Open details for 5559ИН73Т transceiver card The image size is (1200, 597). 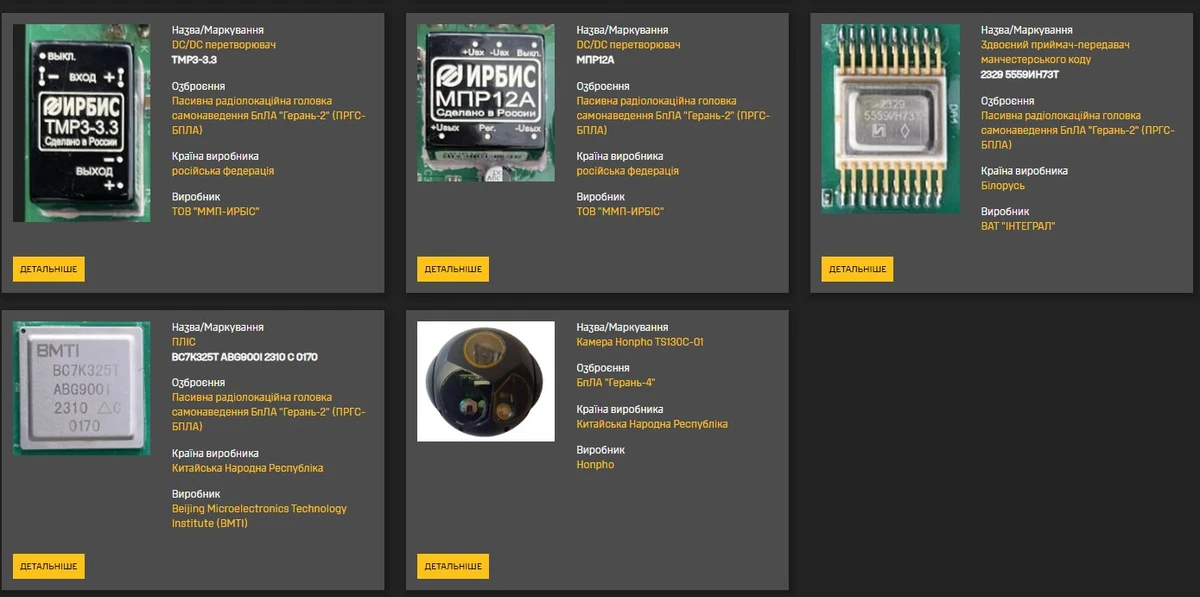pos(857,269)
